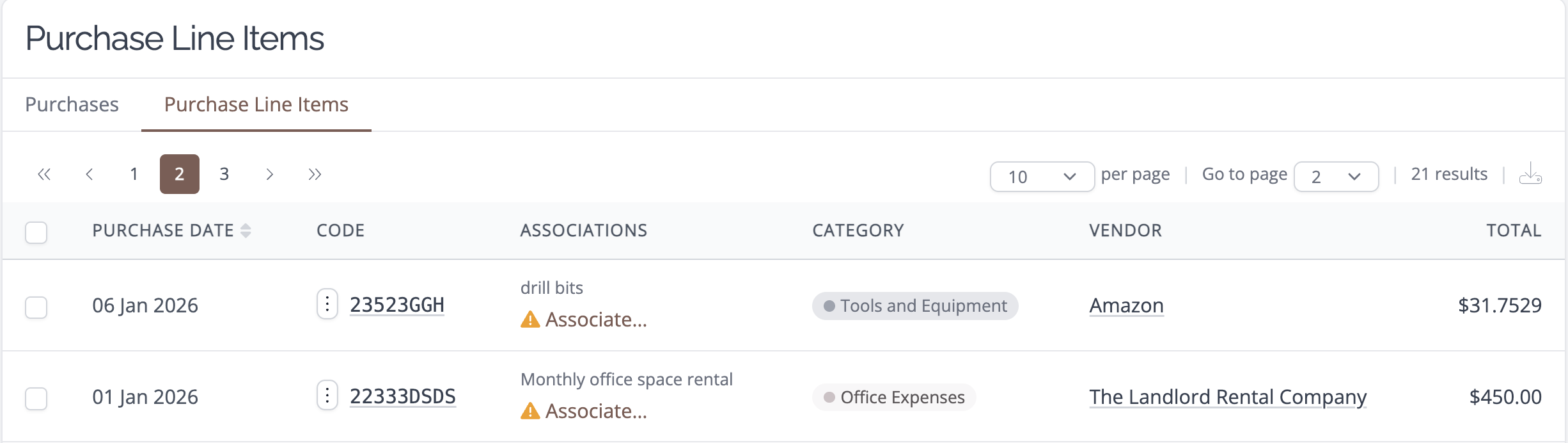Viewport: 1568px width, 443px height.
Task: Download results with export icon
Action: pos(1530,173)
